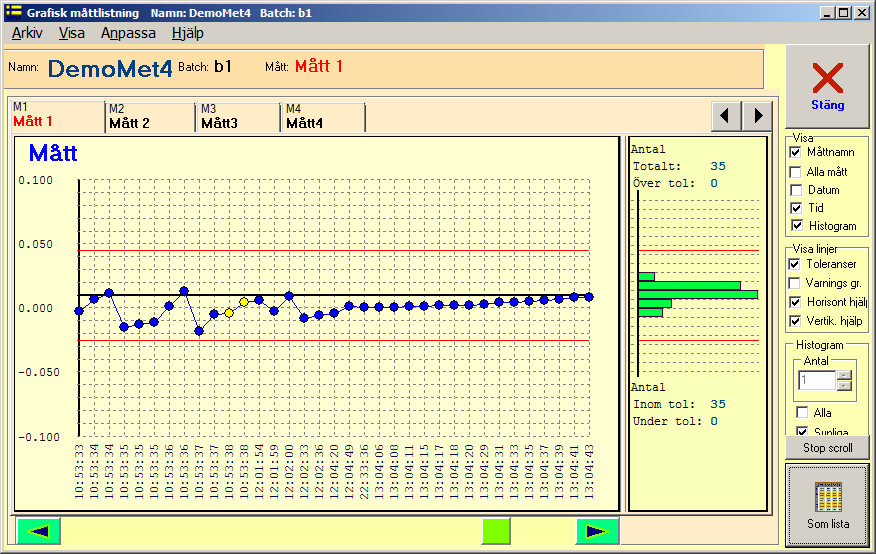
Task: Switch to the M4 Mått4 tab
Action: tap(323, 117)
